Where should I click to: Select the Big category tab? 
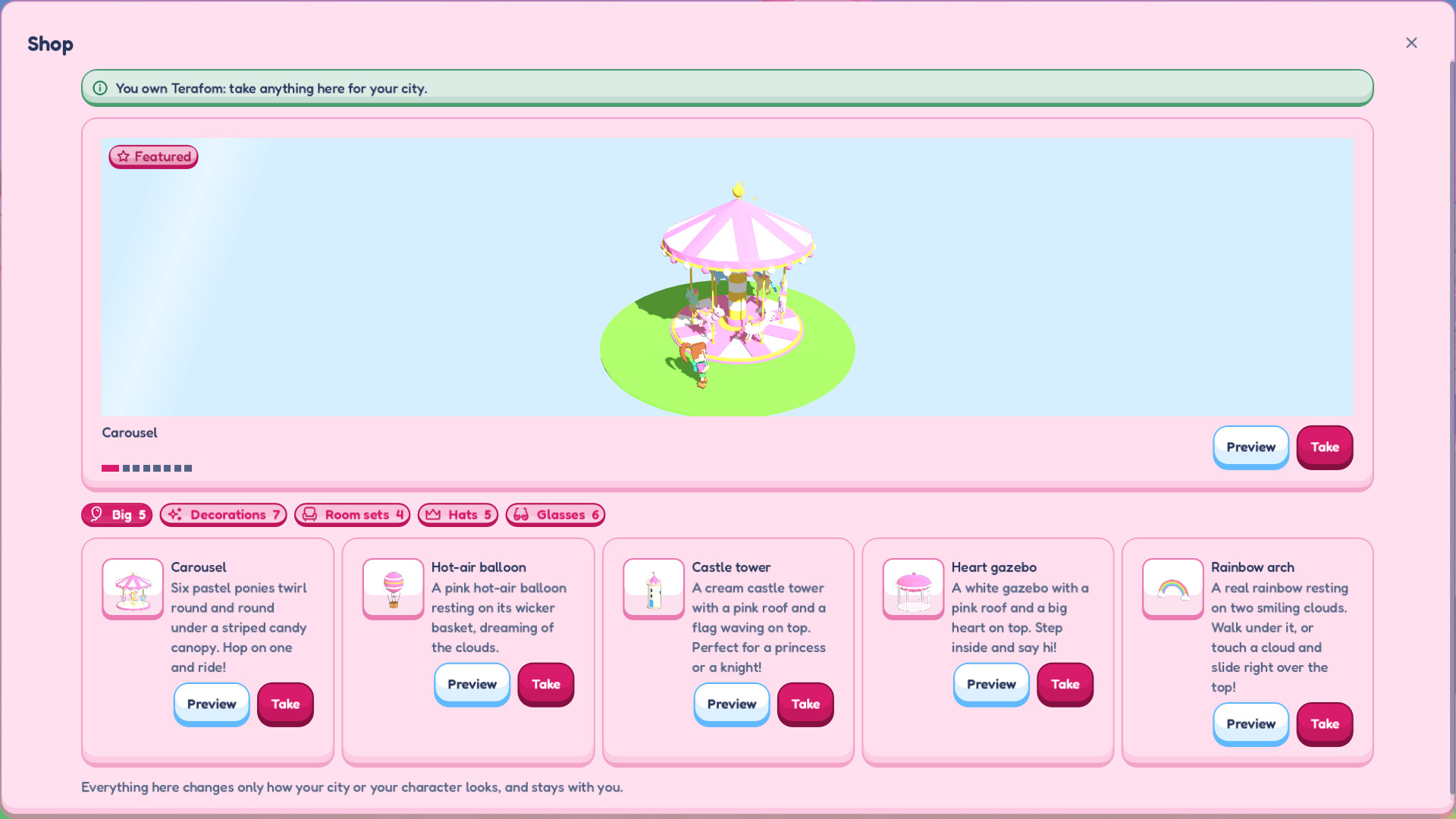(x=117, y=515)
